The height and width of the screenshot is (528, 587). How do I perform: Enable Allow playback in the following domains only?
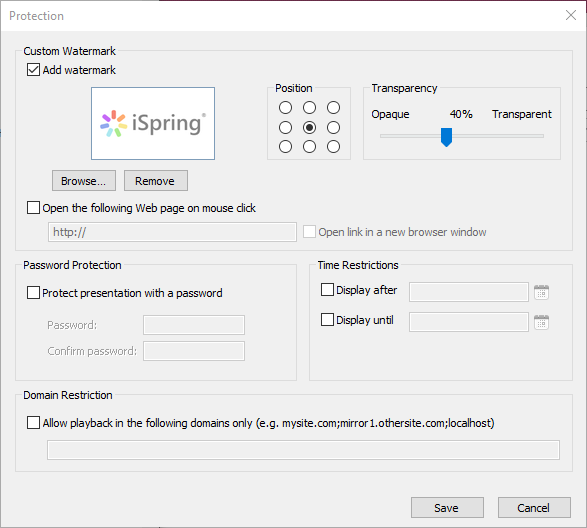click(x=33, y=422)
